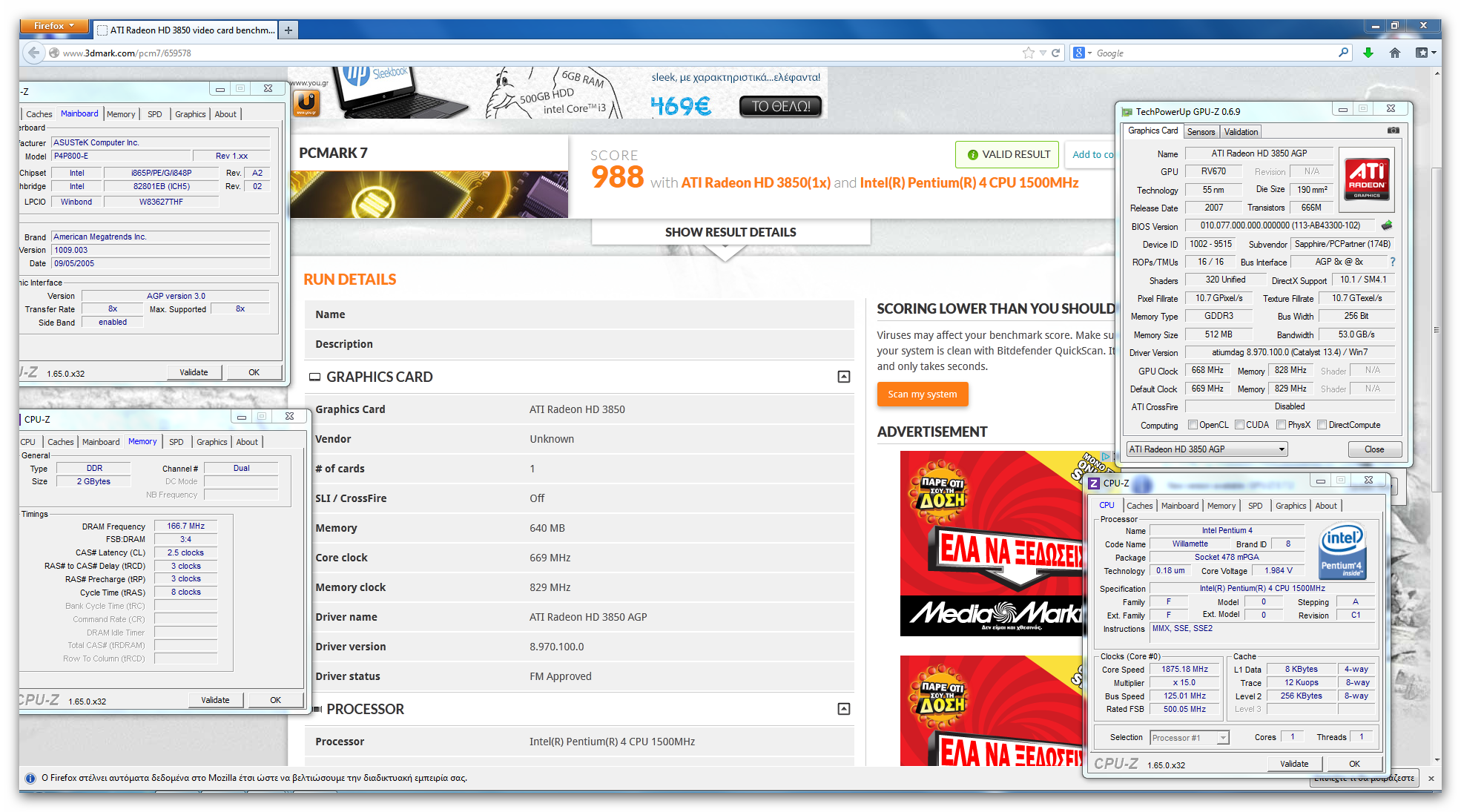Open Firefox downloads green arrow
The height and width of the screenshot is (812, 1461).
(x=1368, y=53)
